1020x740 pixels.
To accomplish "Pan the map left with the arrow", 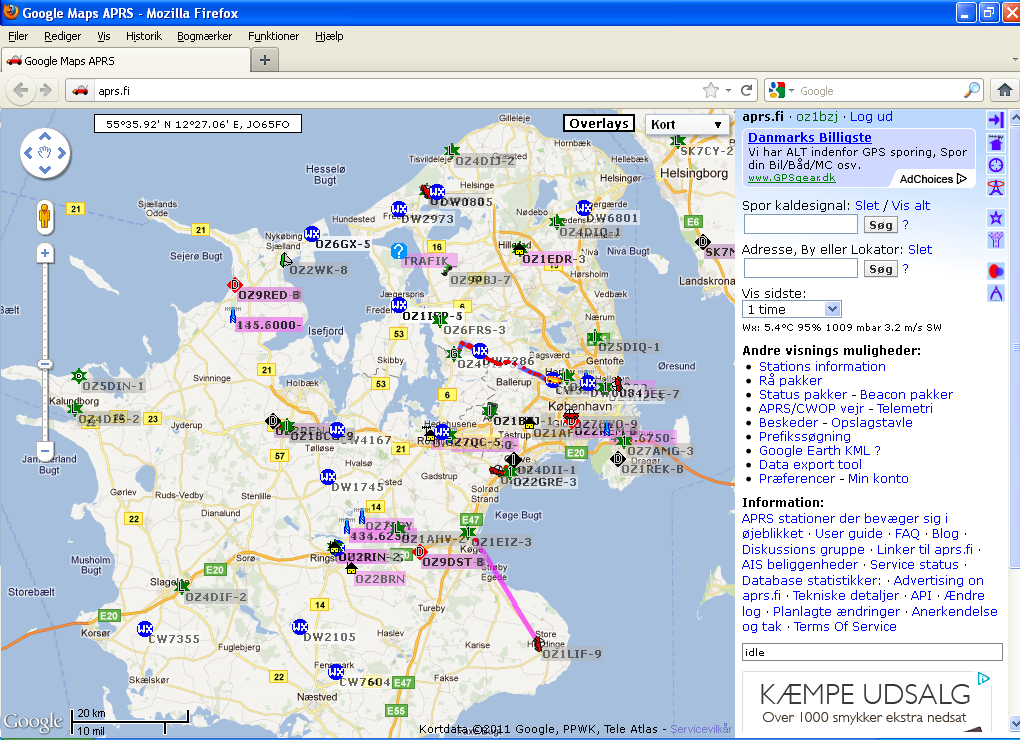I will click(x=28, y=153).
